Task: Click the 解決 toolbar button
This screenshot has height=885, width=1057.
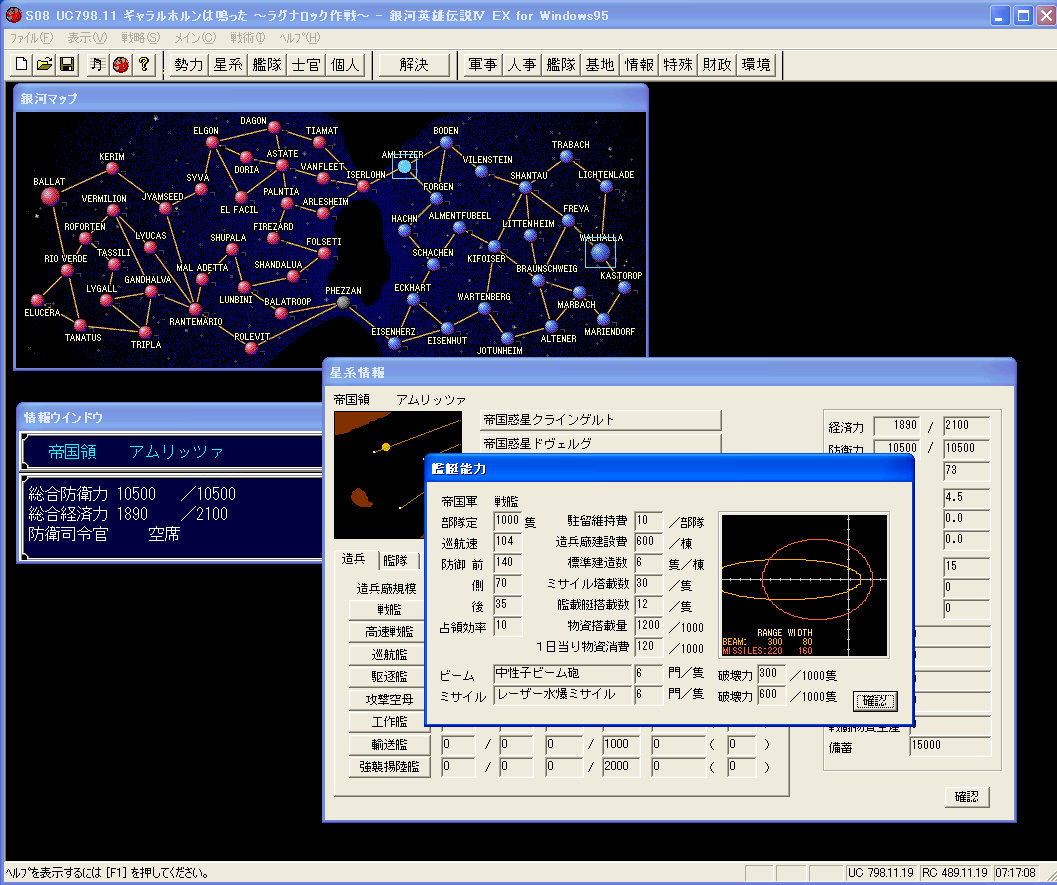Action: (413, 65)
